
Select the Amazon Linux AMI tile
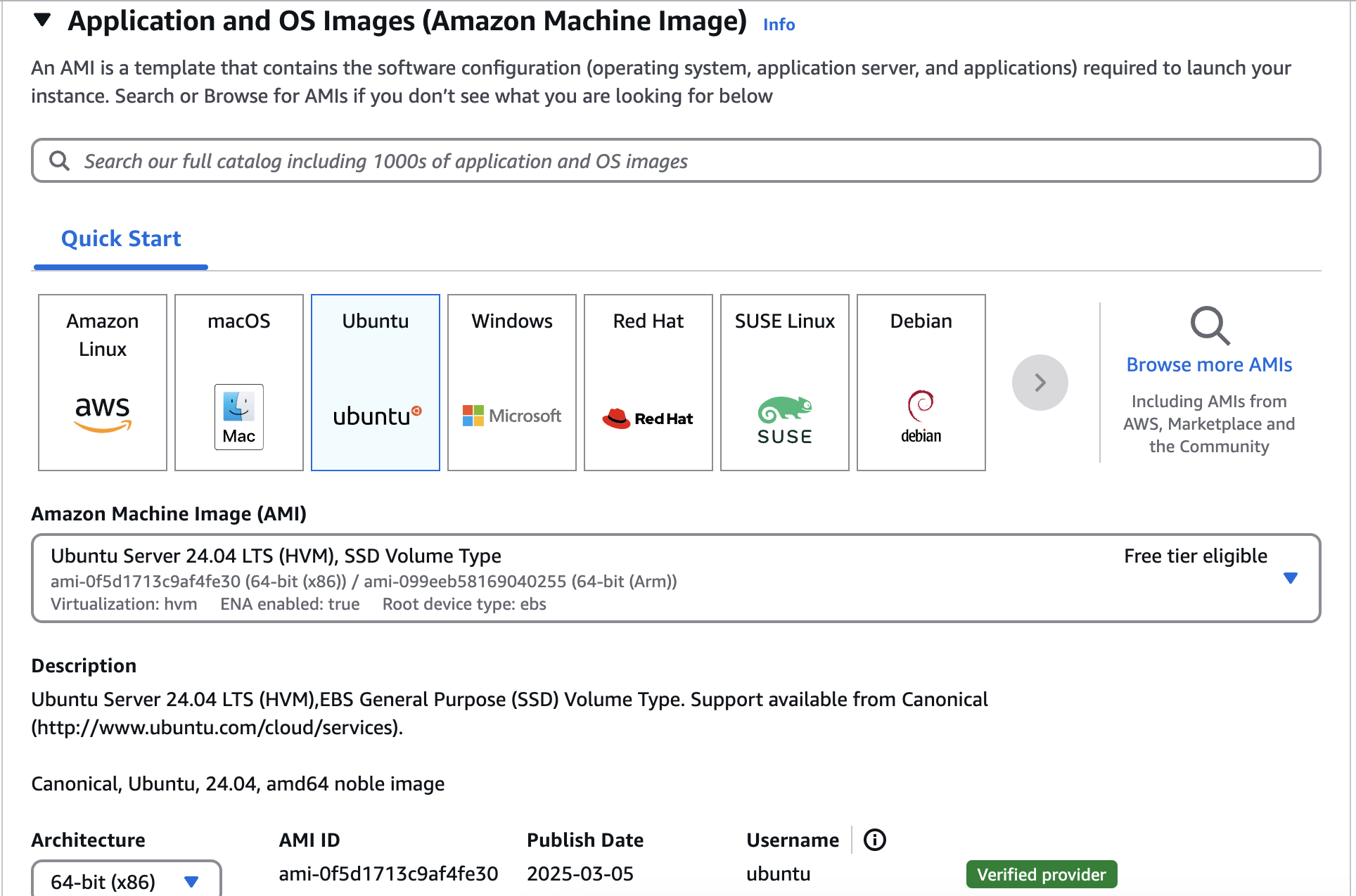tap(103, 383)
